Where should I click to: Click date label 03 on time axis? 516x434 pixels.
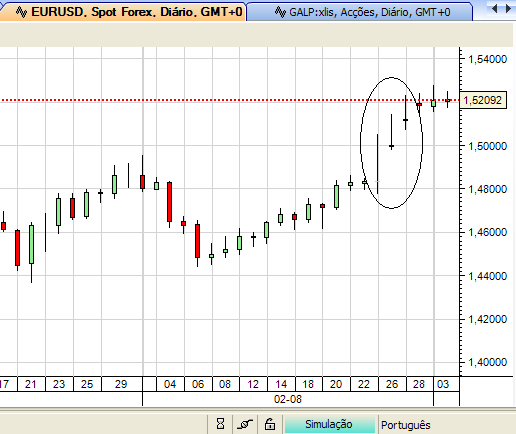click(x=443, y=384)
